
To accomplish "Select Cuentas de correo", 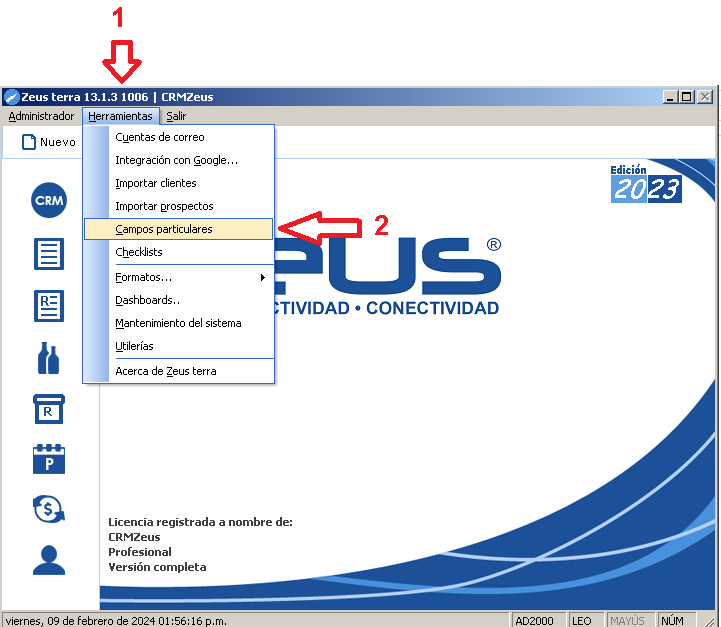I will click(179, 137).
